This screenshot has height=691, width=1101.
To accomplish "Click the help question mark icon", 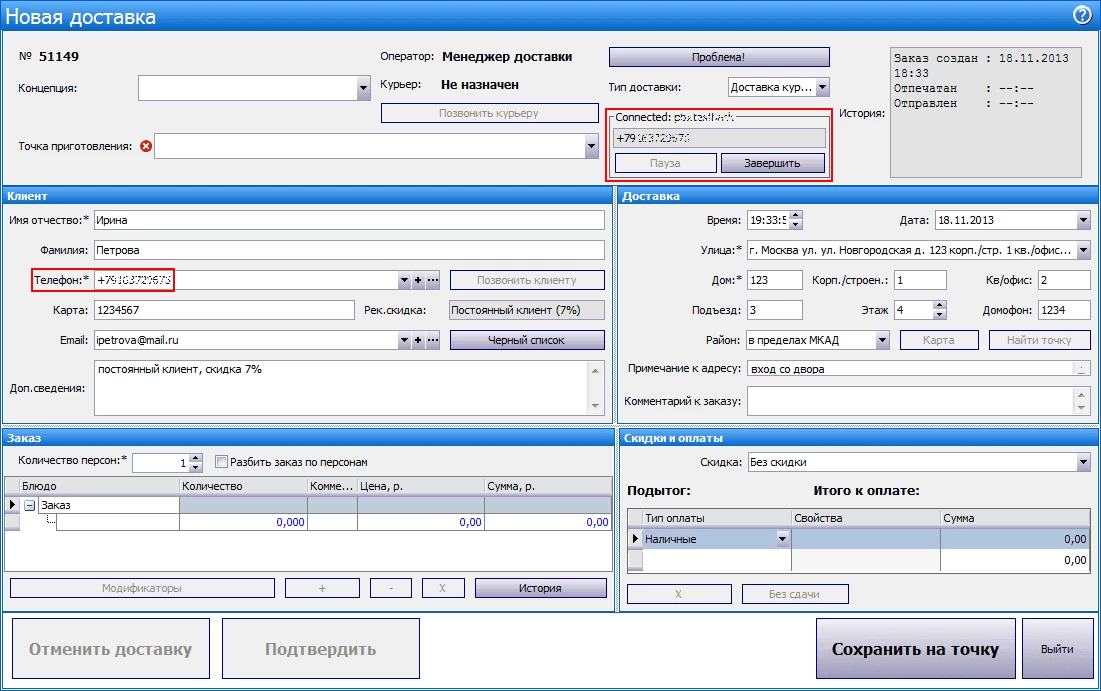I will tap(1081, 14).
